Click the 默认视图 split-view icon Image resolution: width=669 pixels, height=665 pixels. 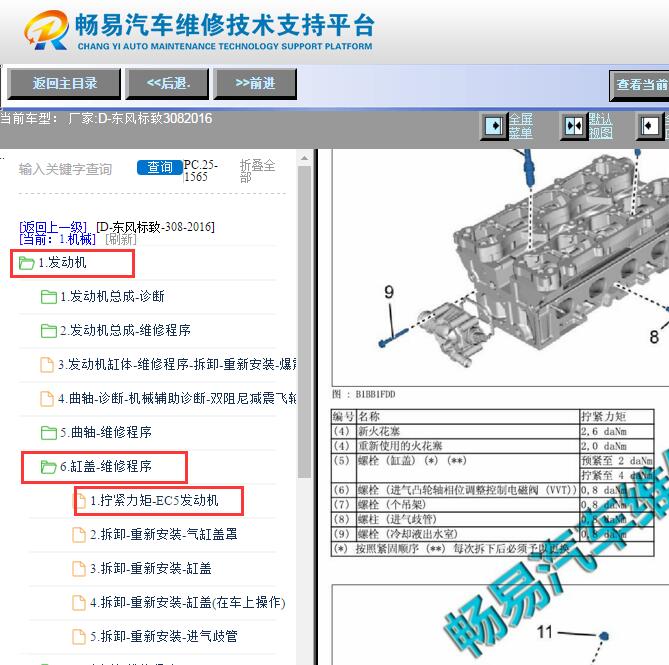click(x=573, y=126)
